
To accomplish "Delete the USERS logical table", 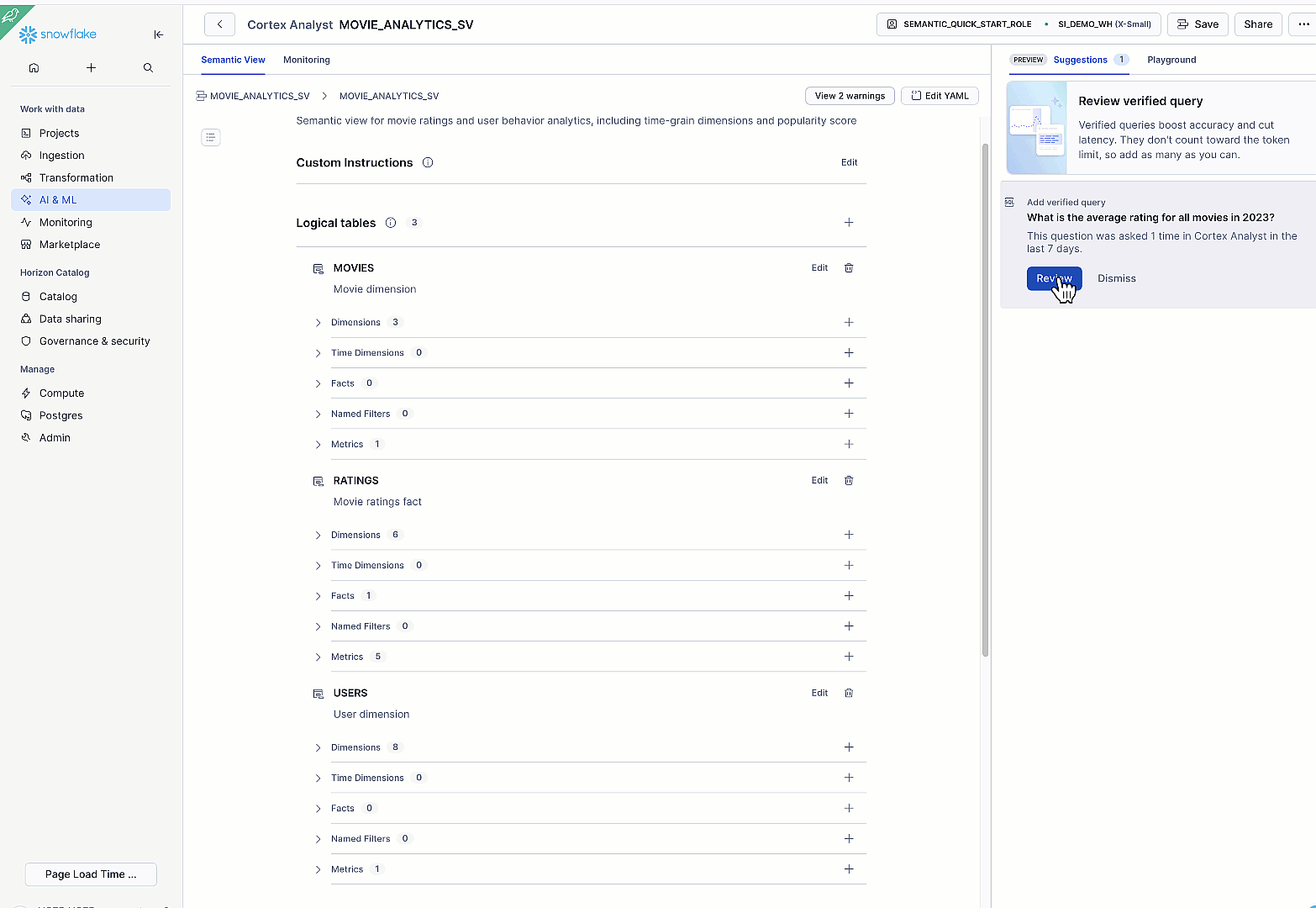I will pyautogui.click(x=849, y=694).
